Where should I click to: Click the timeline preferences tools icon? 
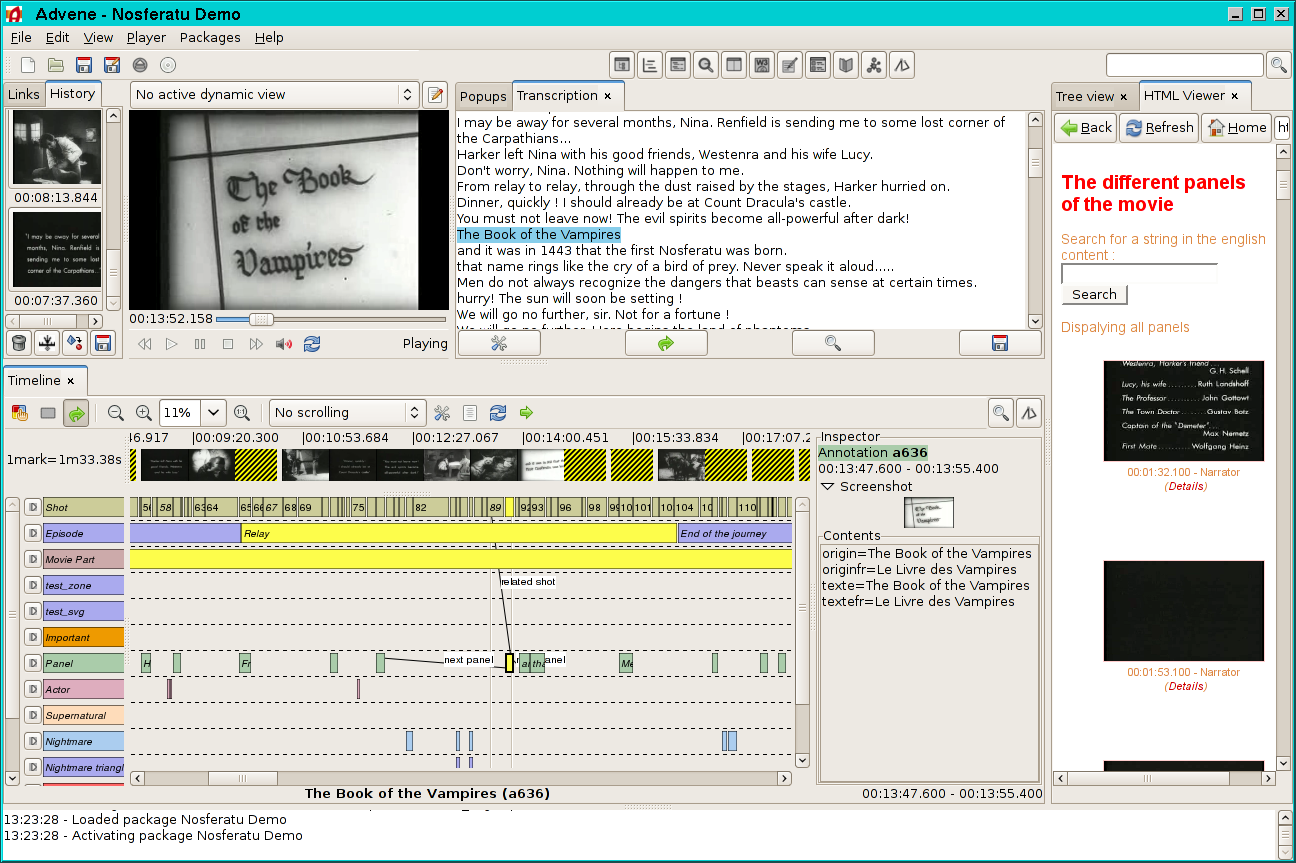[442, 413]
